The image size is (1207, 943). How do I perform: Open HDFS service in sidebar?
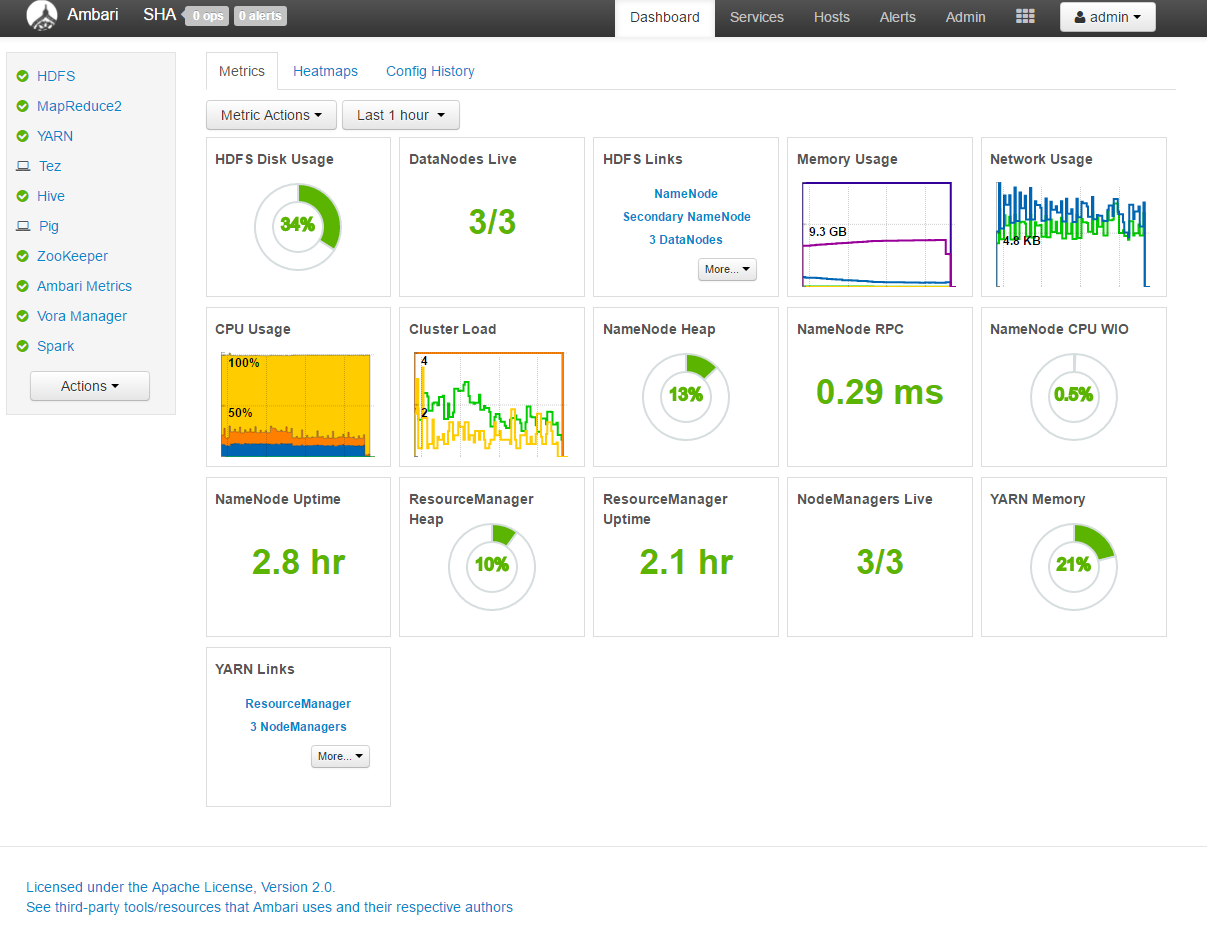point(56,76)
